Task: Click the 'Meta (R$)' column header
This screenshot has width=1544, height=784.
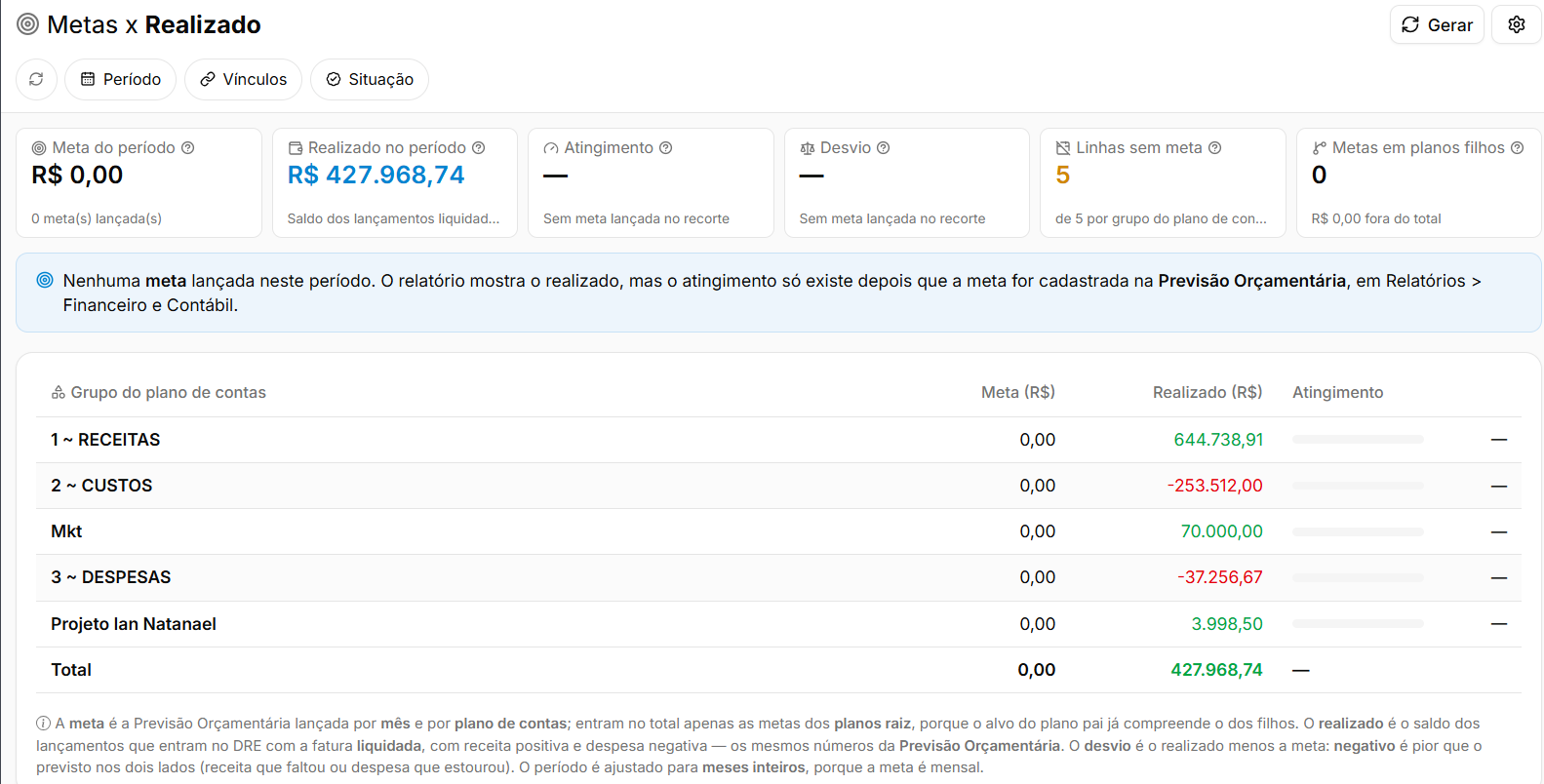Action: (x=1018, y=392)
